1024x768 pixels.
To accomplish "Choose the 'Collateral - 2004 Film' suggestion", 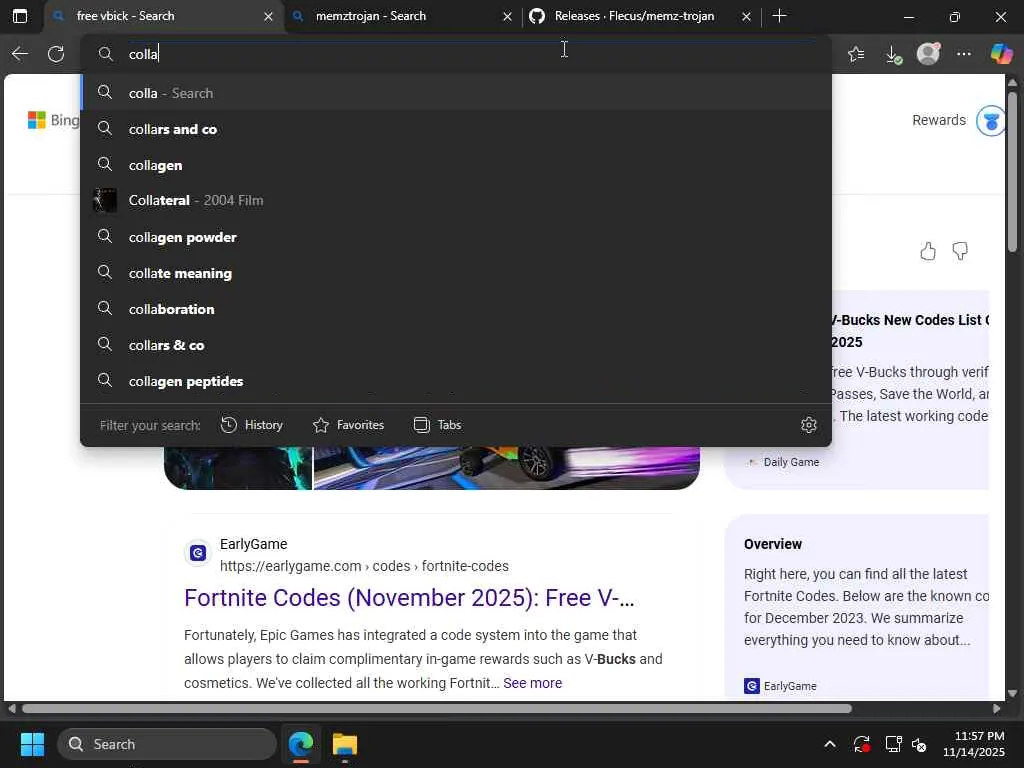I will (x=456, y=200).
